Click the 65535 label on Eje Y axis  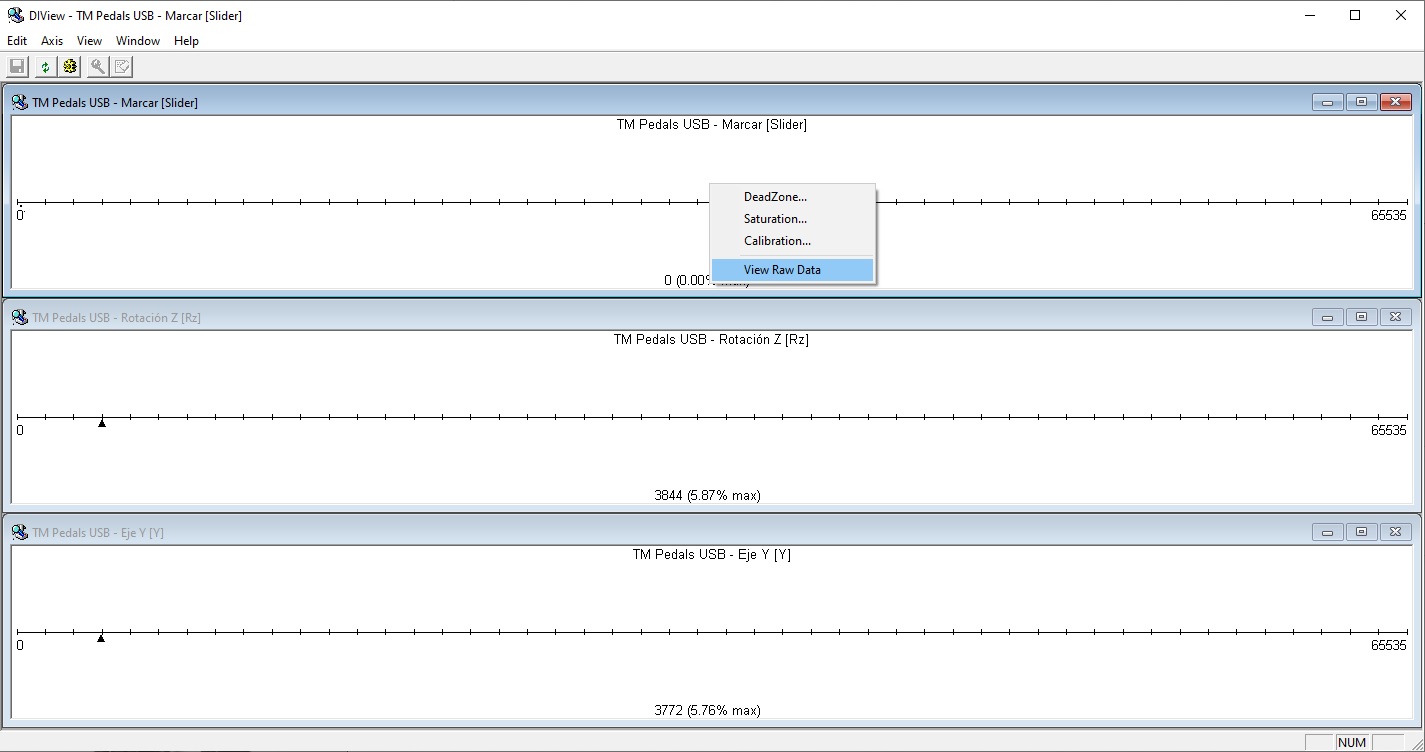[x=1388, y=646]
